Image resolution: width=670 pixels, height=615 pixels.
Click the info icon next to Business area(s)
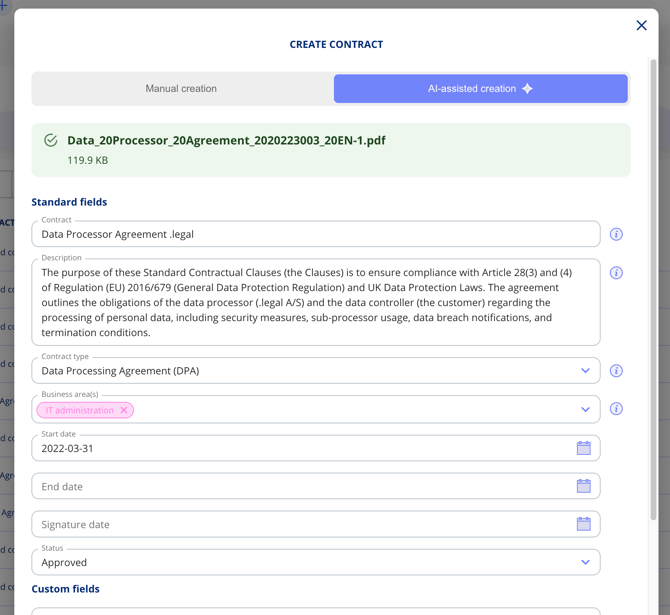pos(616,409)
